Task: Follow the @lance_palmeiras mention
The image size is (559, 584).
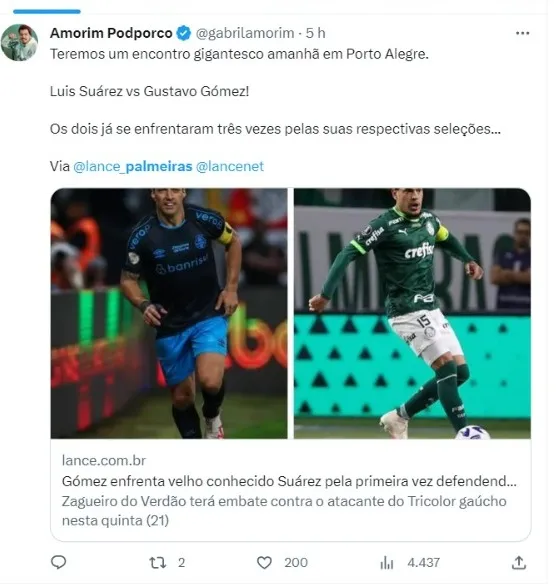Action: click(x=133, y=166)
